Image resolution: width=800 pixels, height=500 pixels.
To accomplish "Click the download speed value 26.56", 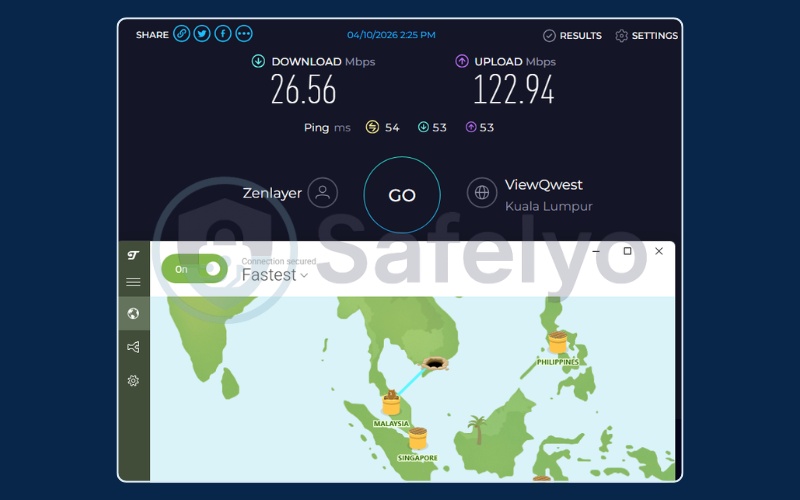I will 304,90.
